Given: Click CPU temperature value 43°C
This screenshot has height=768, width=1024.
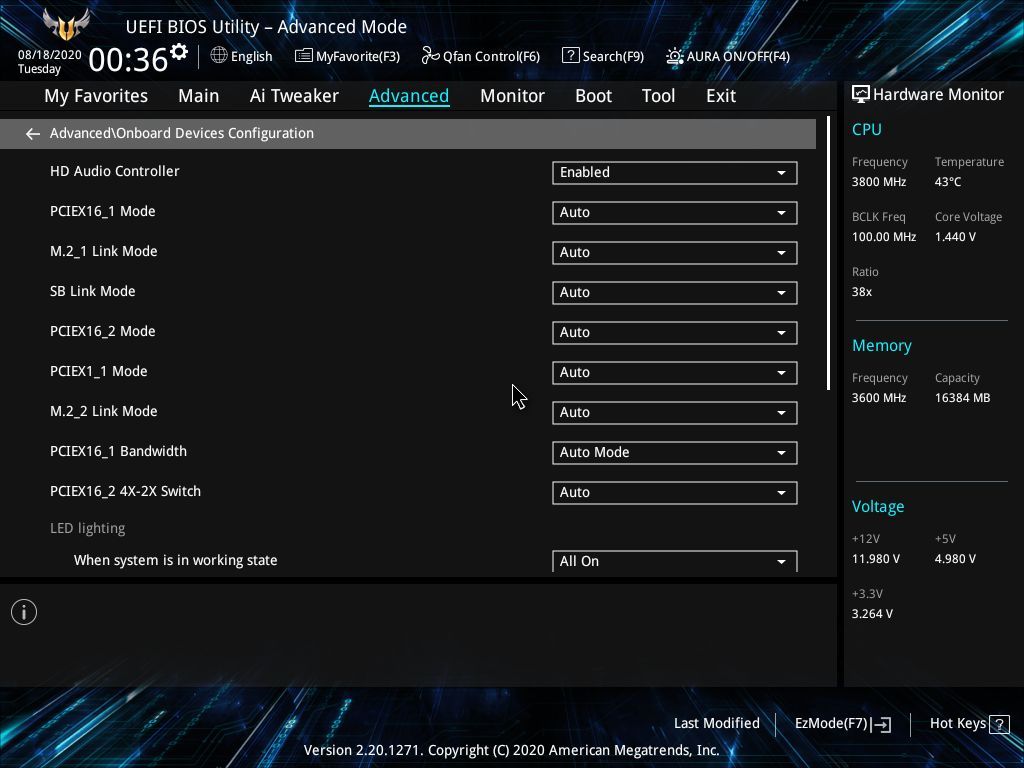Looking at the screenshot, I should [x=948, y=182].
